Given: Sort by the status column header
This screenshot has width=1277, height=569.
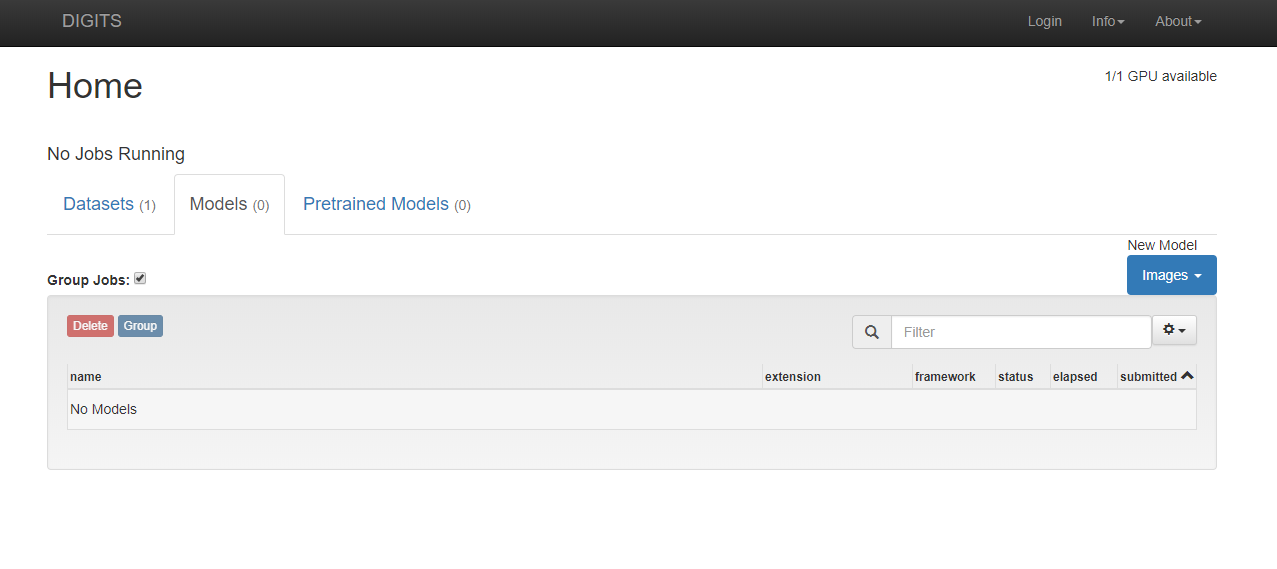Looking at the screenshot, I should click(x=1015, y=377).
